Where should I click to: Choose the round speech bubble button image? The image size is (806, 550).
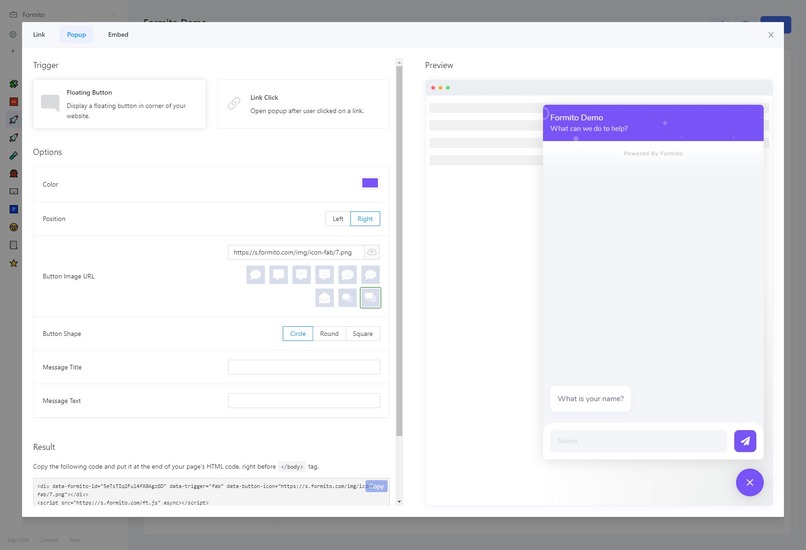[x=255, y=274]
